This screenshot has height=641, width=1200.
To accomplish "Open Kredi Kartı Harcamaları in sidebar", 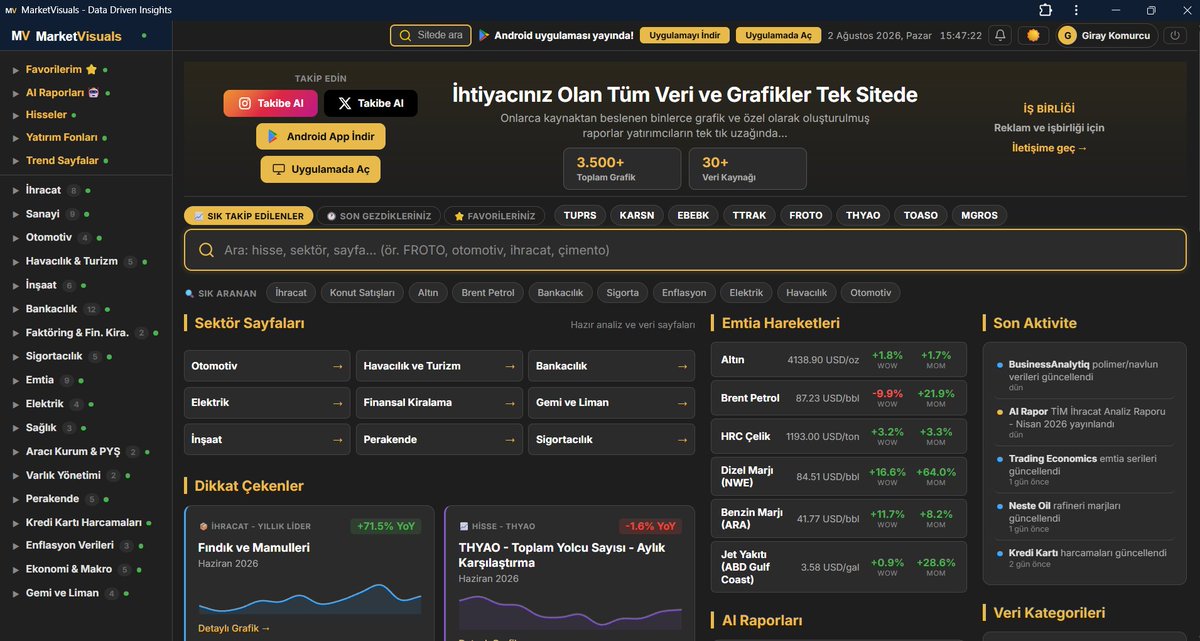I will coord(82,522).
